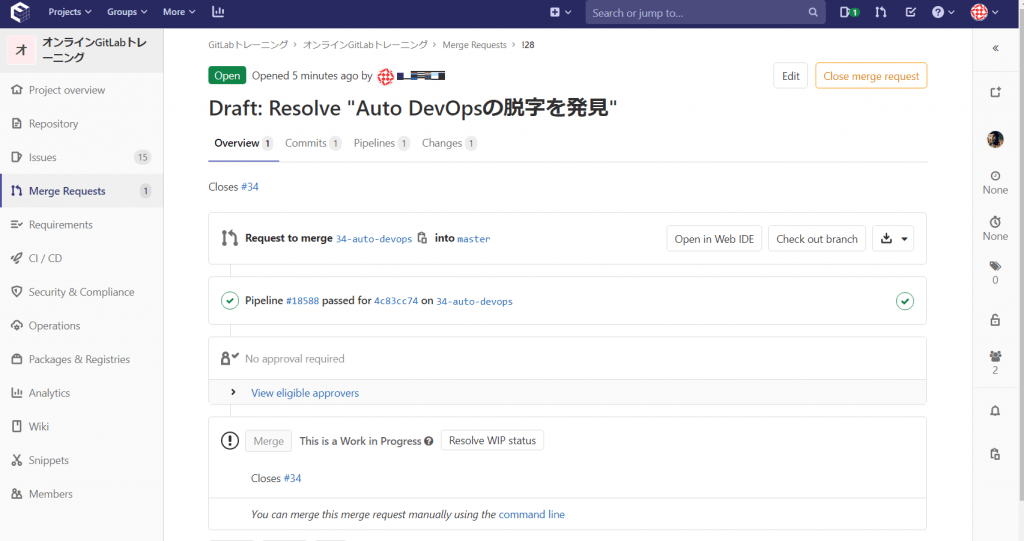Open Merge Requests in the sidebar

(67, 191)
